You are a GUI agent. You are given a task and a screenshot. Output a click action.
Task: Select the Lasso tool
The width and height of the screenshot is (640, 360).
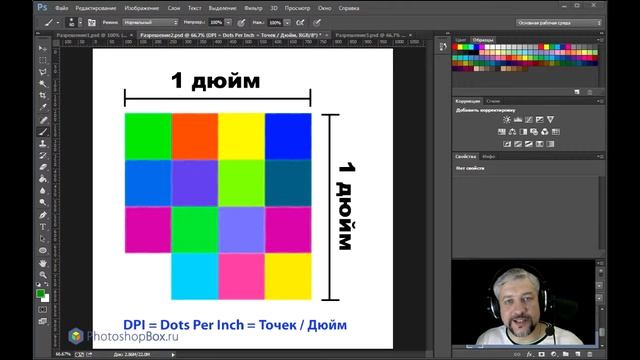(x=42, y=72)
